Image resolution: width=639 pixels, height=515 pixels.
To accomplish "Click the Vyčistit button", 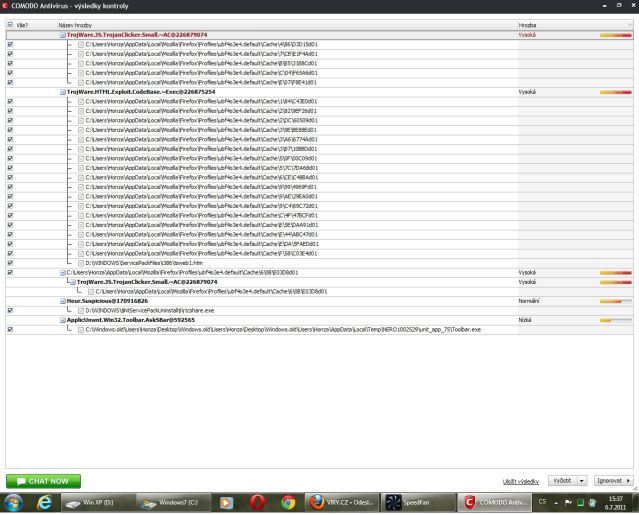I will pyautogui.click(x=562, y=481).
